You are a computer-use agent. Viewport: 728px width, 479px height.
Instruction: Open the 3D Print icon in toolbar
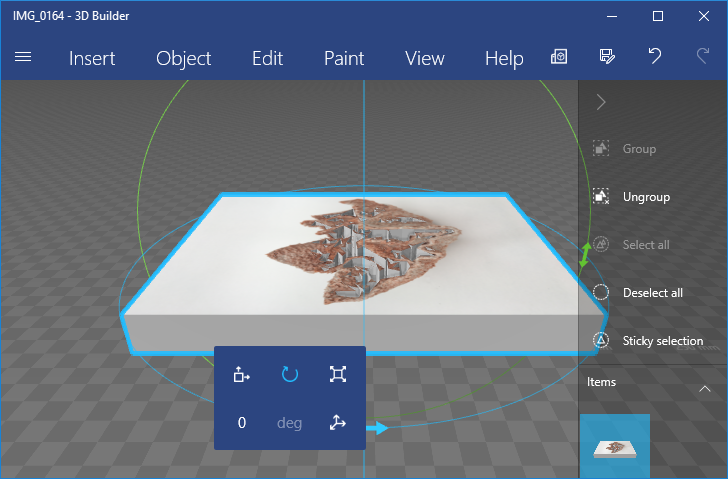[x=559, y=57]
